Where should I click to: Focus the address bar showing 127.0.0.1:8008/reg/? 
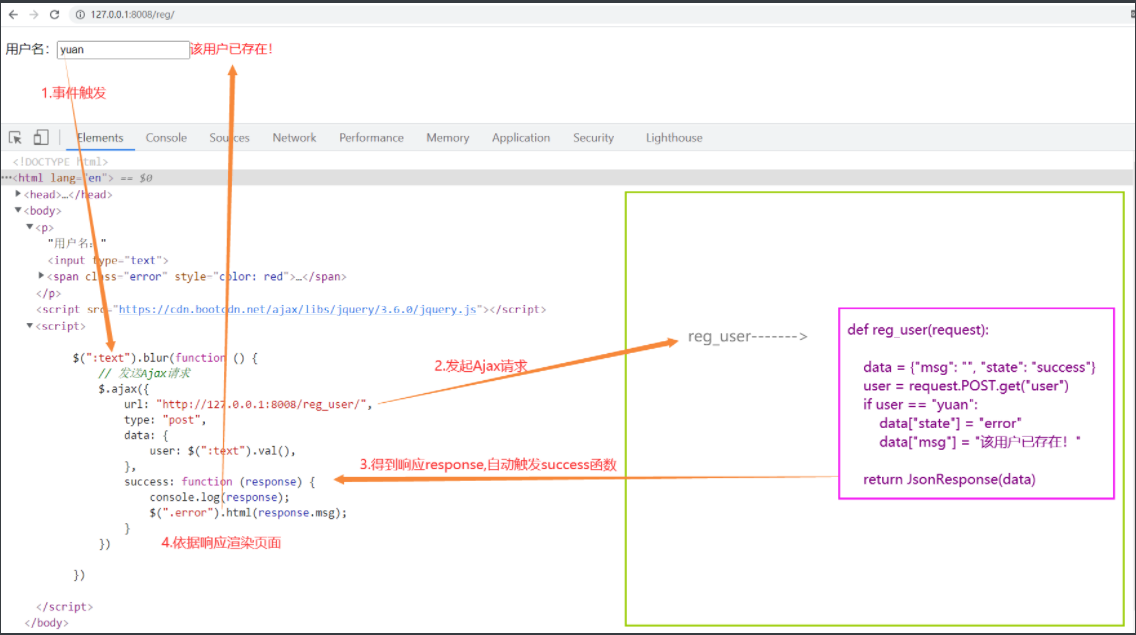[133, 14]
